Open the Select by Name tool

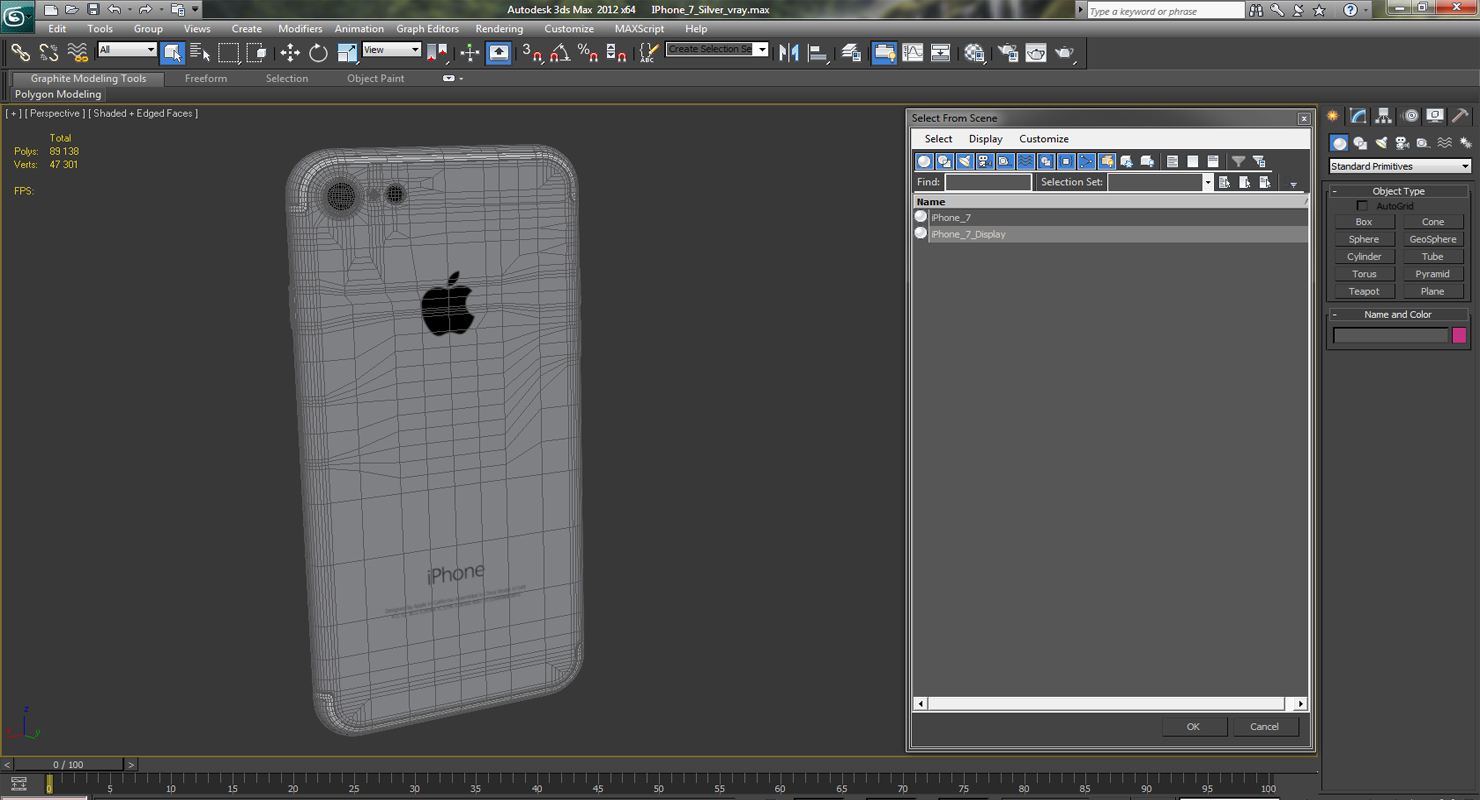[x=200, y=53]
